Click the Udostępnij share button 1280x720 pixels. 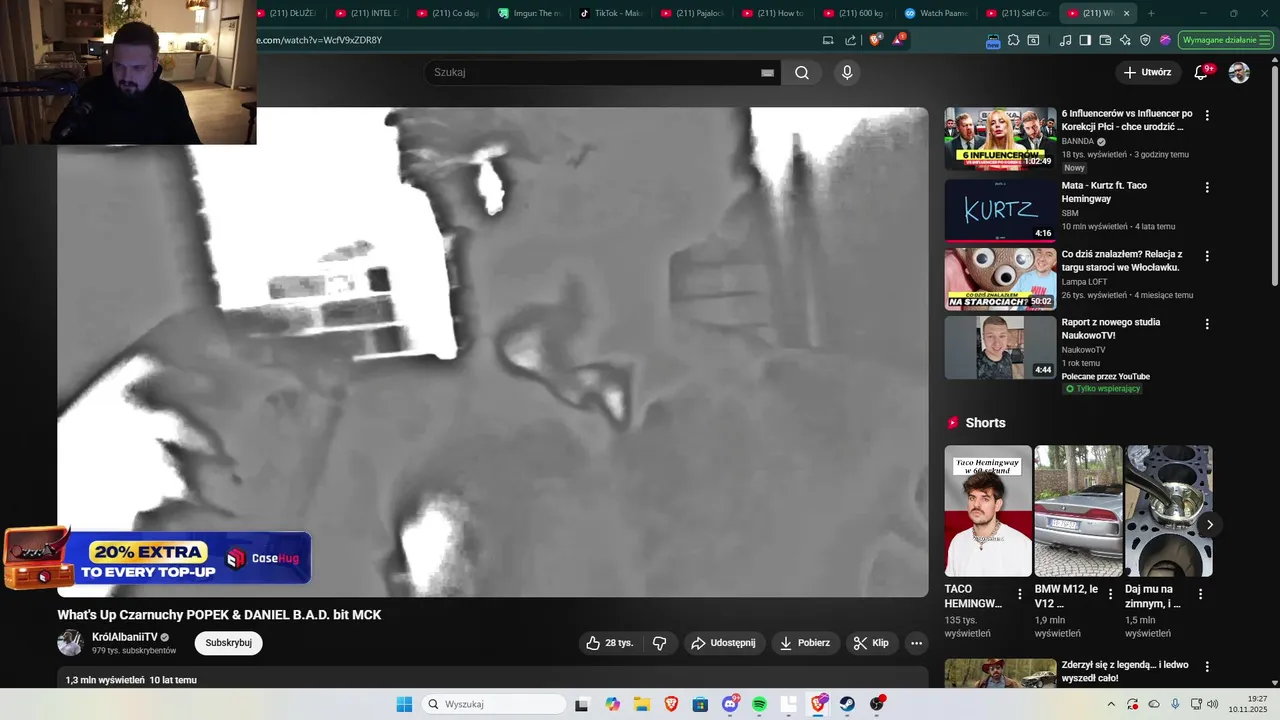click(725, 643)
